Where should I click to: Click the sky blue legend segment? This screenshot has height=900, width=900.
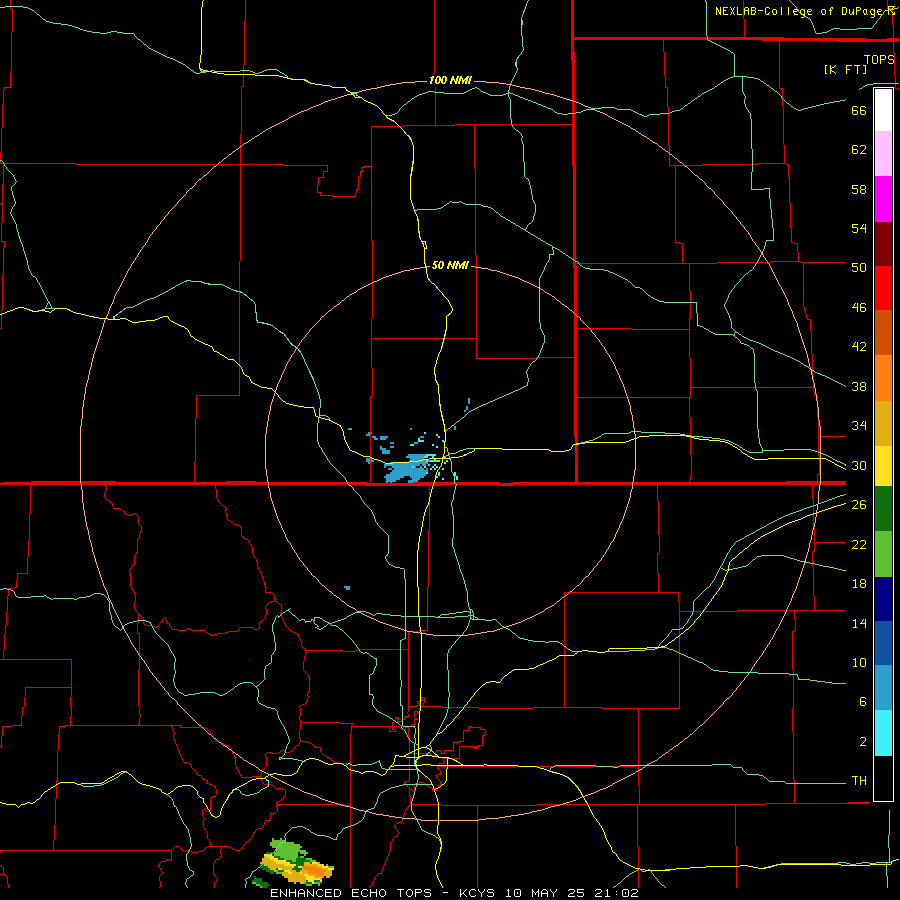click(883, 688)
